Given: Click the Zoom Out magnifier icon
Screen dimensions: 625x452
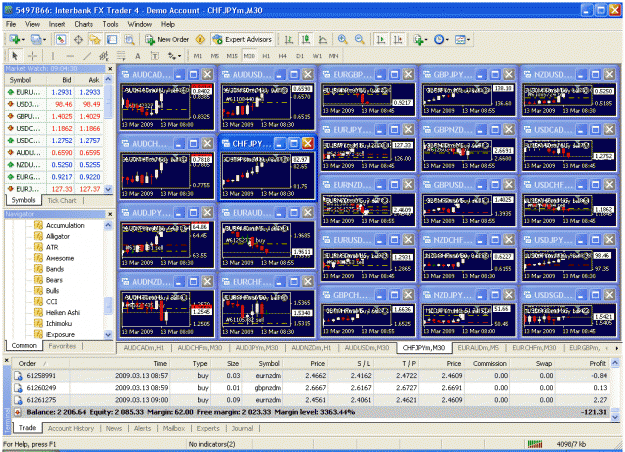Looking at the screenshot, I should click(360, 39).
